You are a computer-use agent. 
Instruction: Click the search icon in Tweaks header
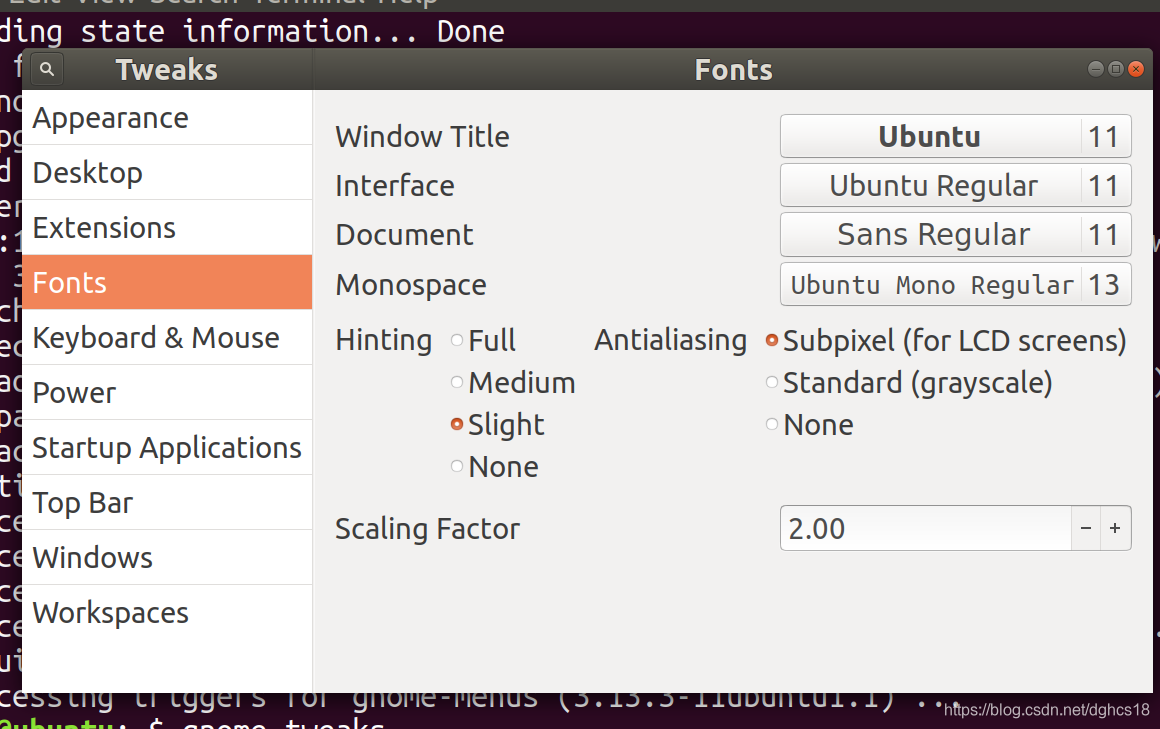47,70
